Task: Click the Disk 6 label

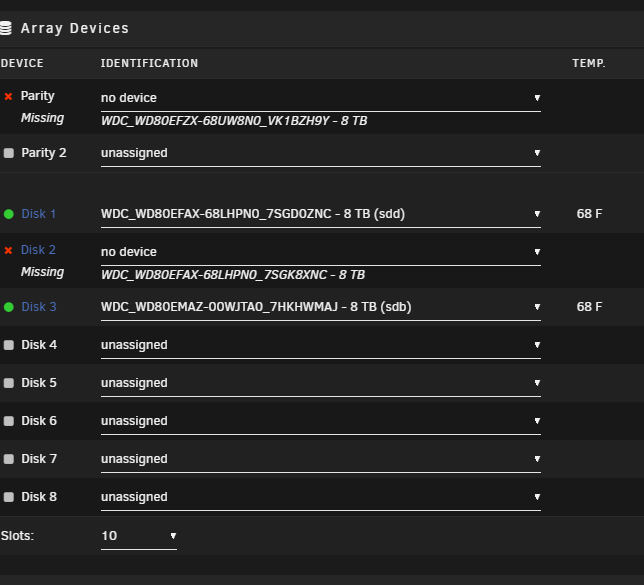Action: tap(39, 421)
